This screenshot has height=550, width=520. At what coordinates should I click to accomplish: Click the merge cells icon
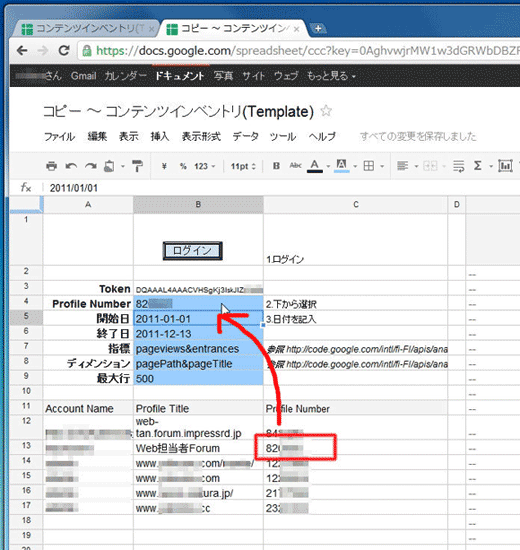point(430,166)
